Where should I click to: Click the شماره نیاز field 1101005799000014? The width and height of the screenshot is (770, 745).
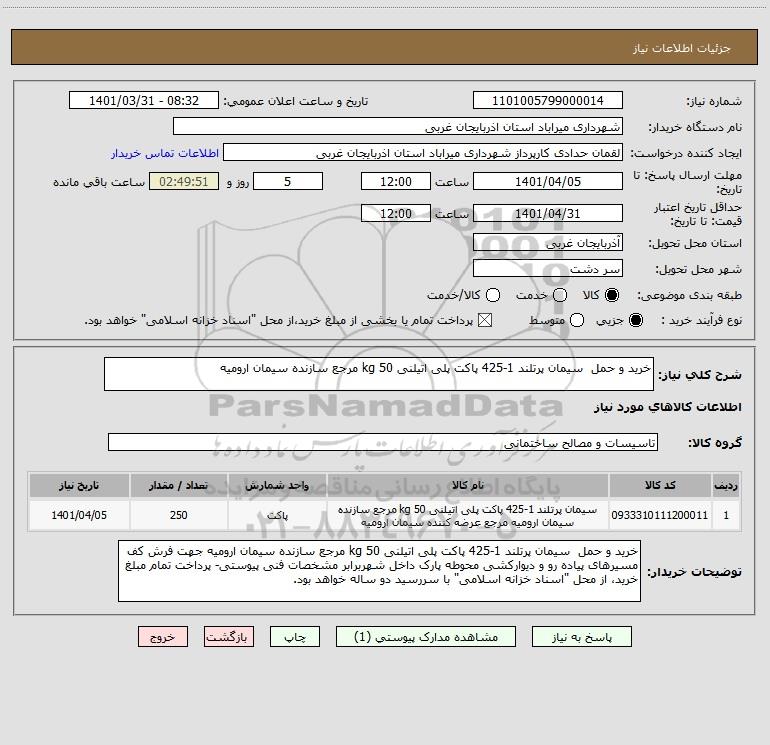(x=548, y=101)
